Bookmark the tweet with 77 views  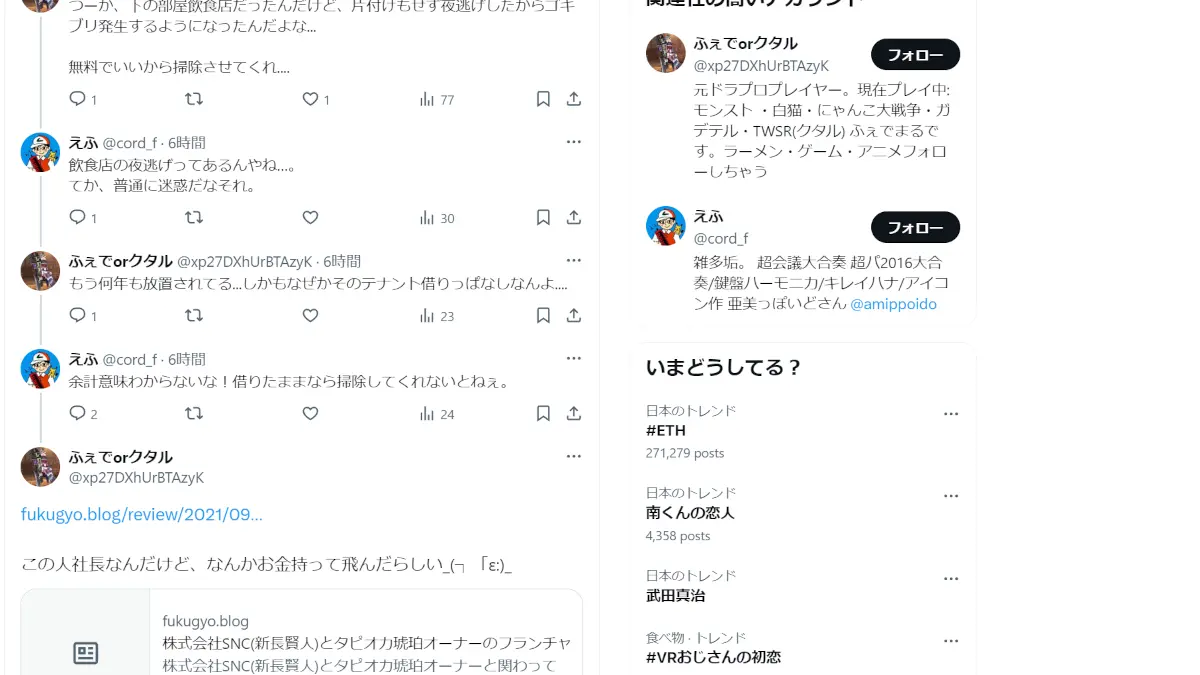click(543, 99)
